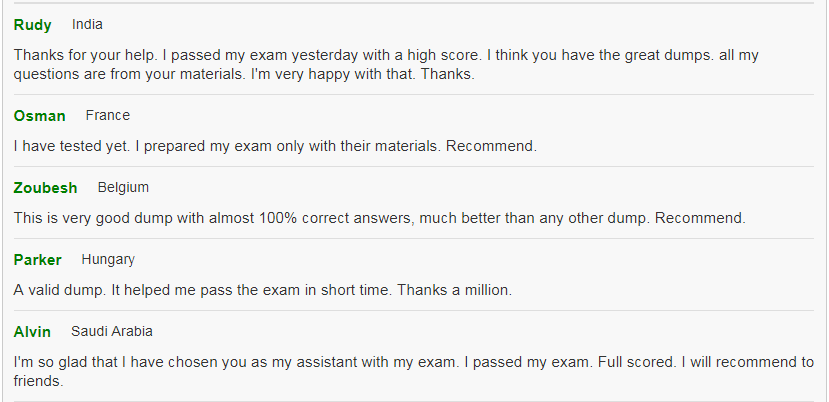
Task: Click 'questions are from your materials' line
Action: pyautogui.click(x=244, y=74)
